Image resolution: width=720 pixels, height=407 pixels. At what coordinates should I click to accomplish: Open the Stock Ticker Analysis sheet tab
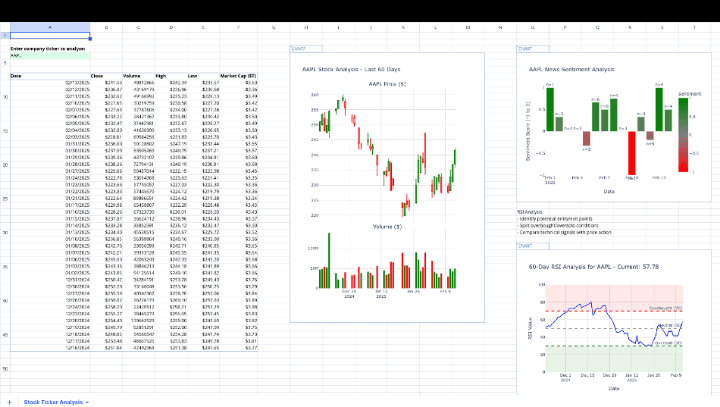[53, 402]
